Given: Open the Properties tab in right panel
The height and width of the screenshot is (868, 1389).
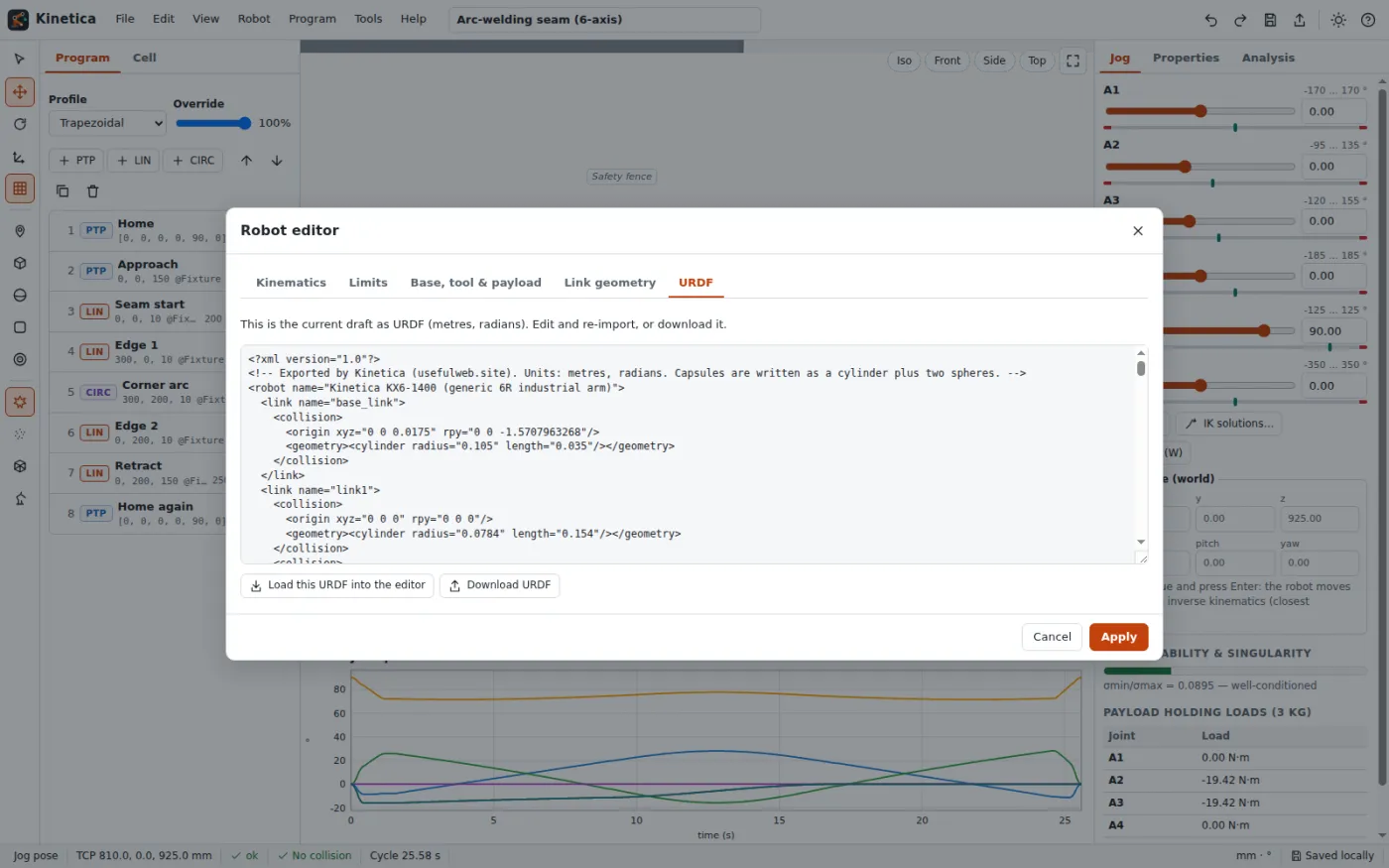Looking at the screenshot, I should point(1186,58).
